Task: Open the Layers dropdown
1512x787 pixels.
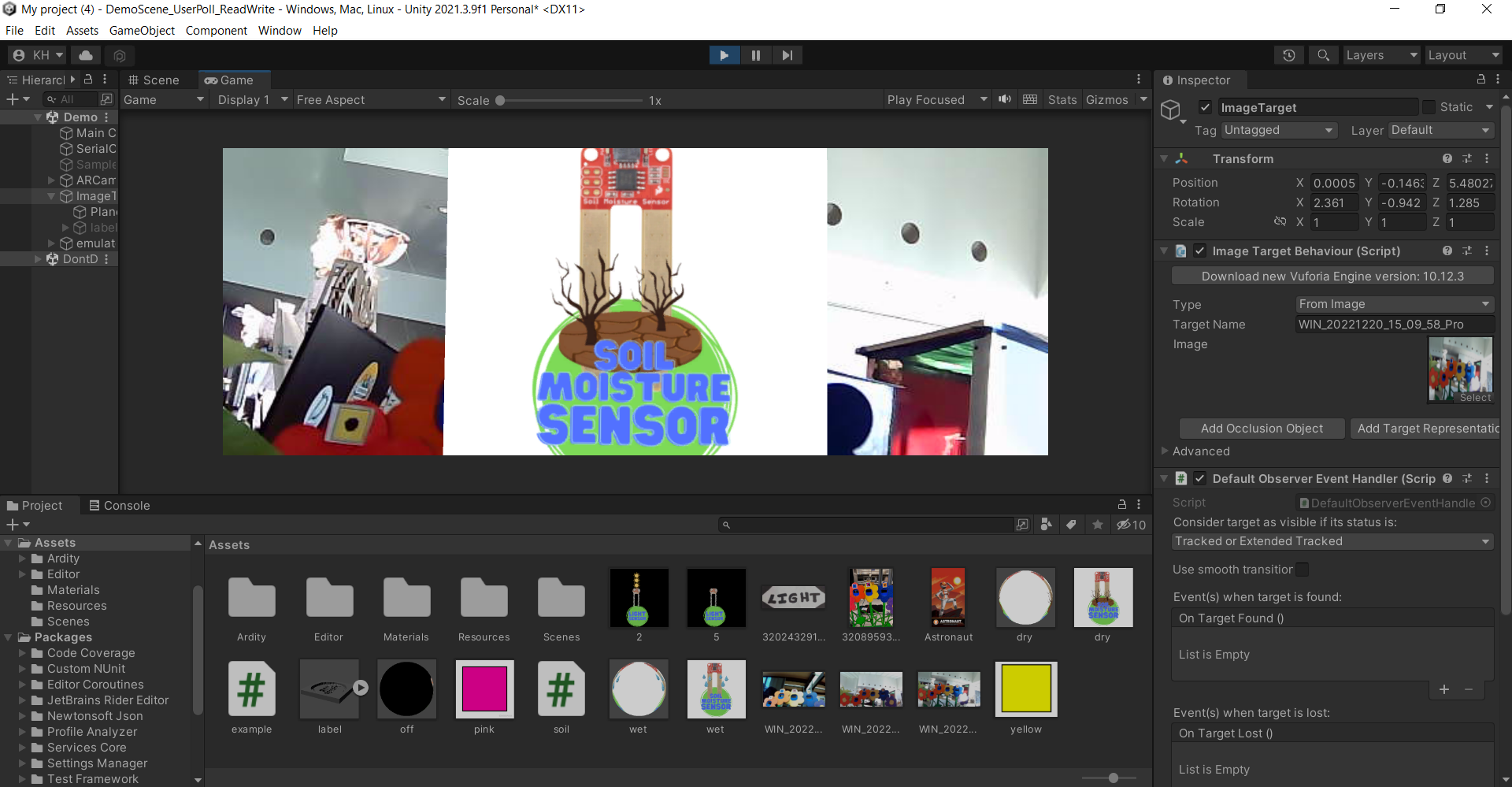Action: 1380,55
